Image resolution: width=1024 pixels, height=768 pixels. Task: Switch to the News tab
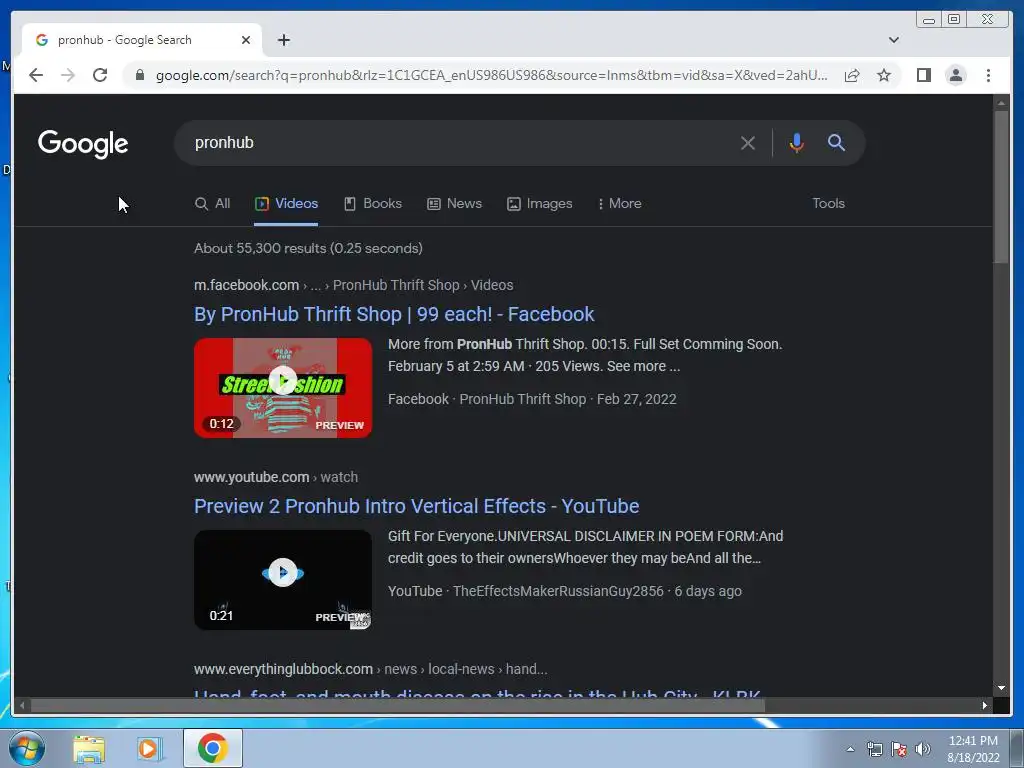click(x=455, y=203)
